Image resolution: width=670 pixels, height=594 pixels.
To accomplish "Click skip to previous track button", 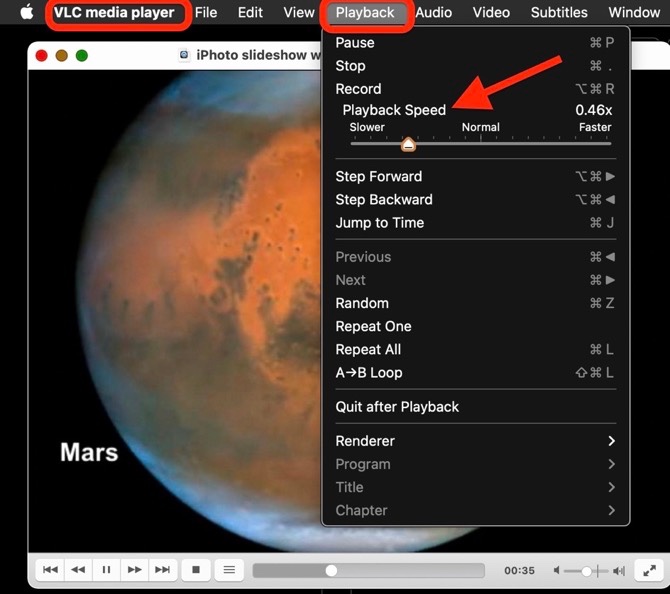I will click(50, 570).
